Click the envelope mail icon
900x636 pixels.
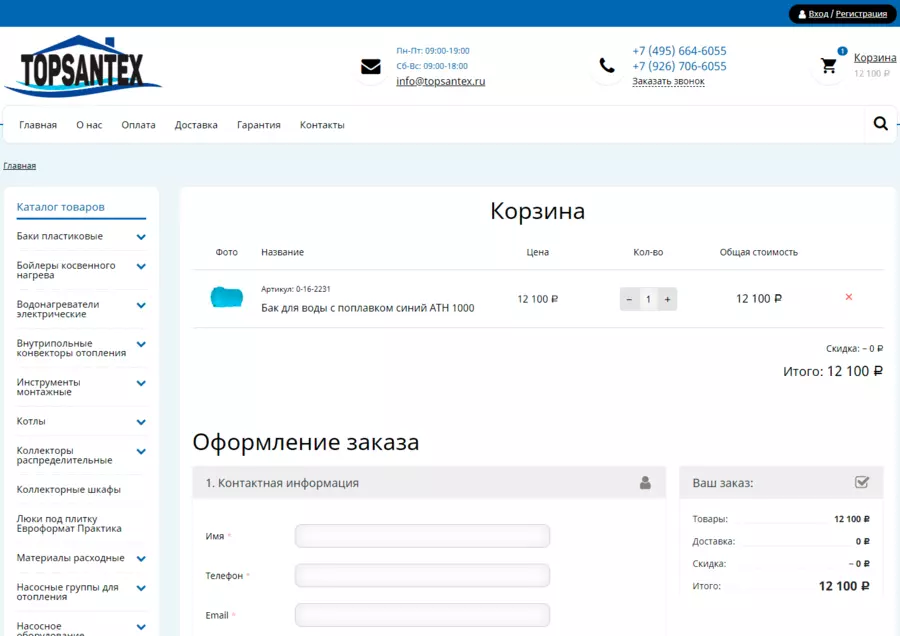(x=371, y=67)
